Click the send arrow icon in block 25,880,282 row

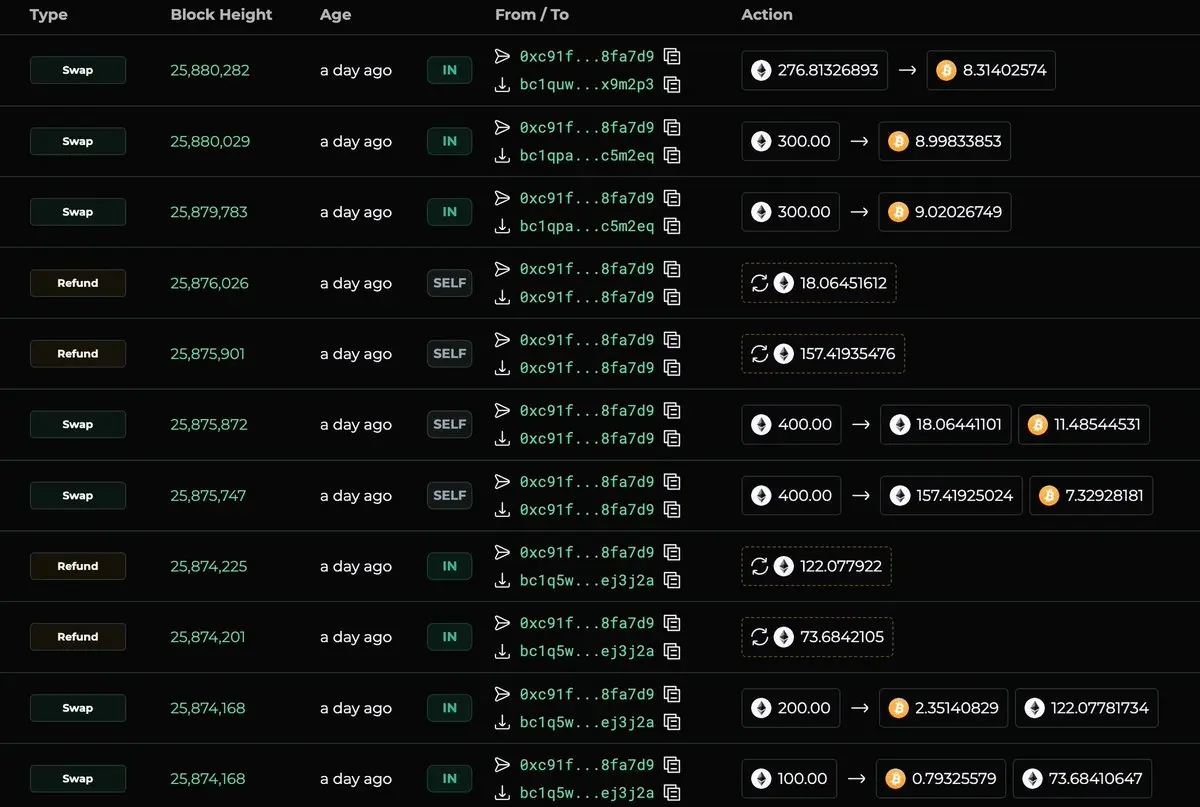502,56
